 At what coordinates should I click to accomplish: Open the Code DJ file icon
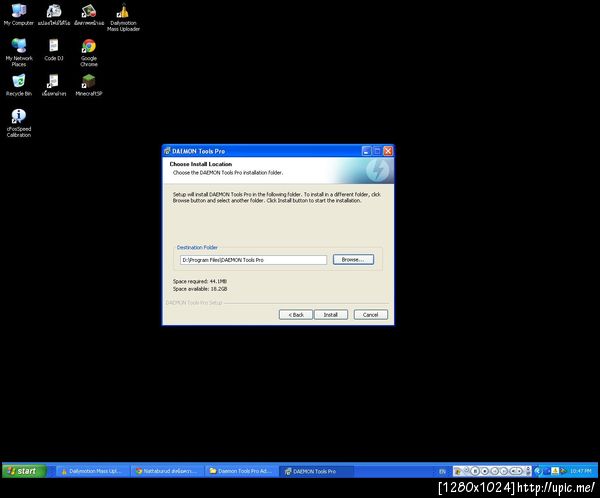point(54,50)
